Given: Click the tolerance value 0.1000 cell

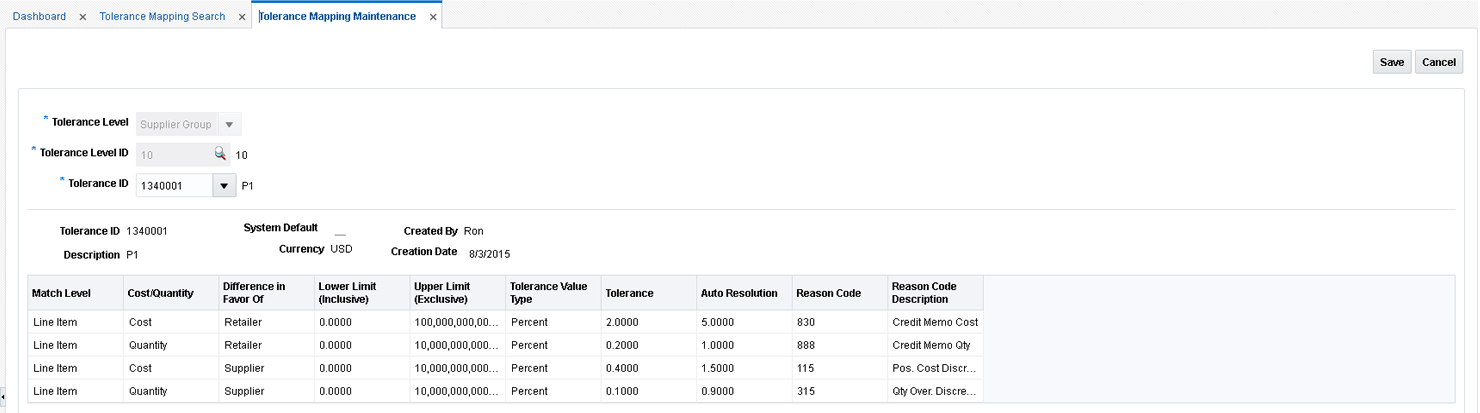Looking at the screenshot, I should [x=648, y=391].
